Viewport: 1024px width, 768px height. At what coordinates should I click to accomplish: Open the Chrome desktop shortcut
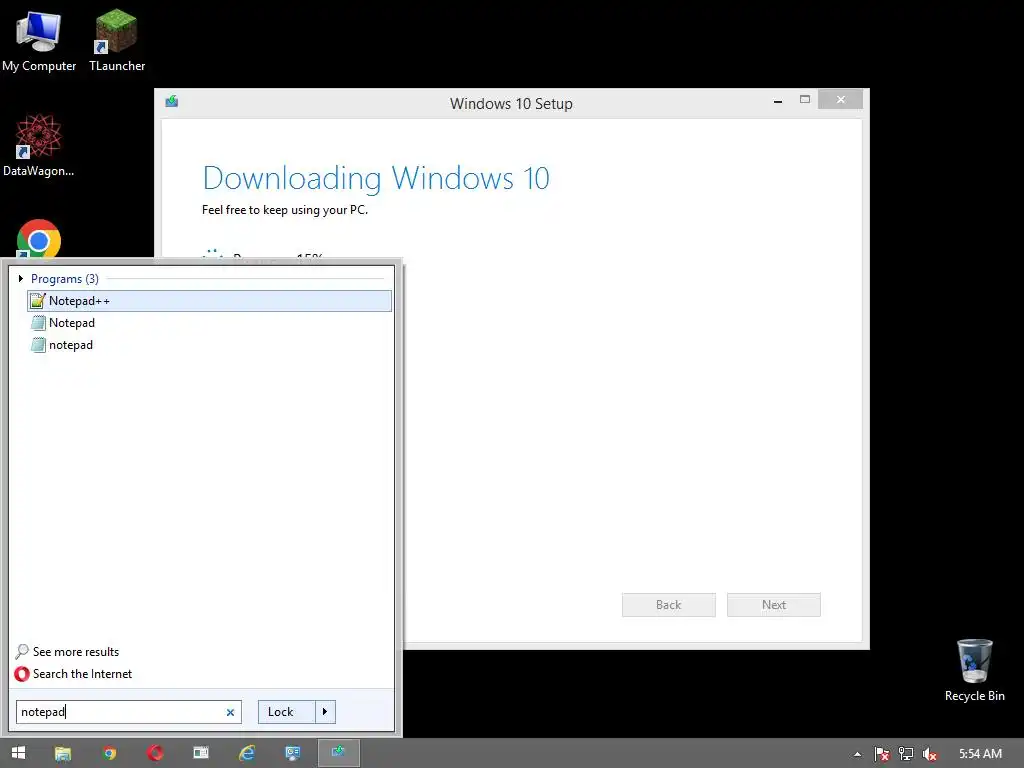[39, 239]
